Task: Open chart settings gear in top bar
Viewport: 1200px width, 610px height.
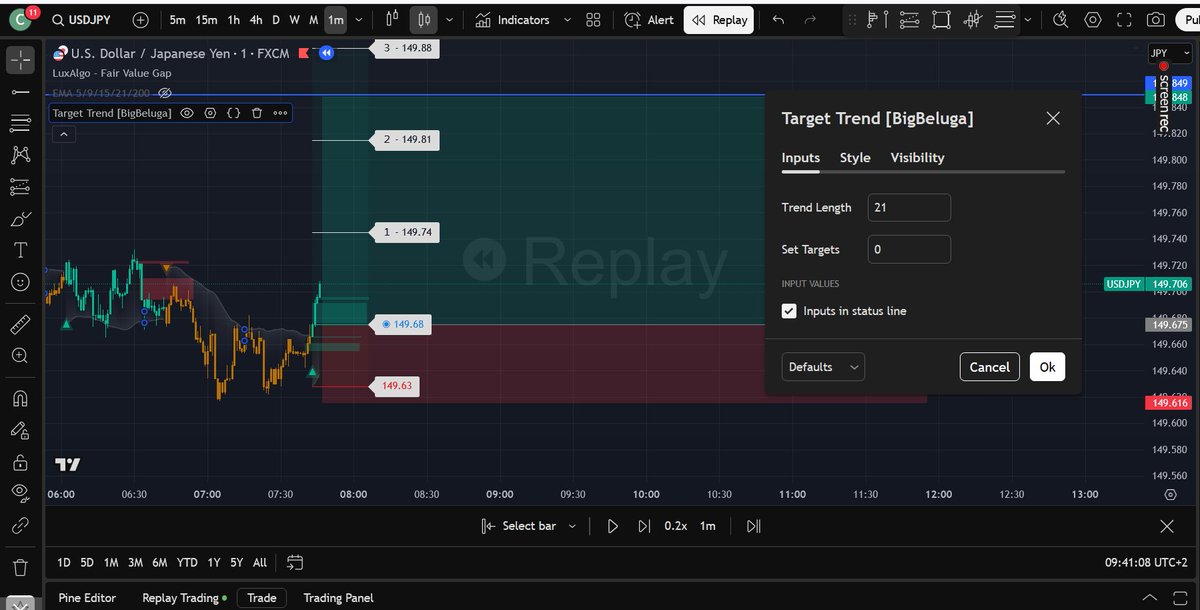Action: (x=1093, y=20)
